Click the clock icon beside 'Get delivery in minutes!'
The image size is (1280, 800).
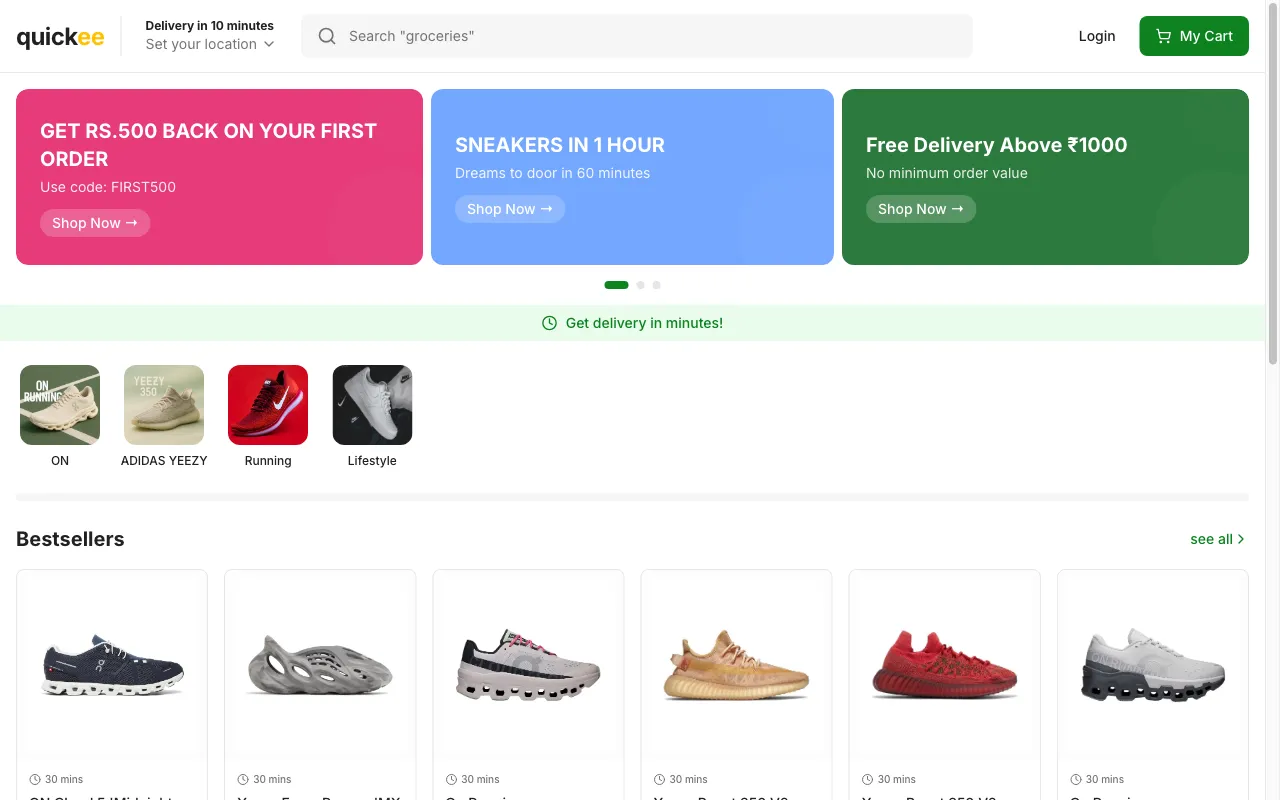click(549, 323)
